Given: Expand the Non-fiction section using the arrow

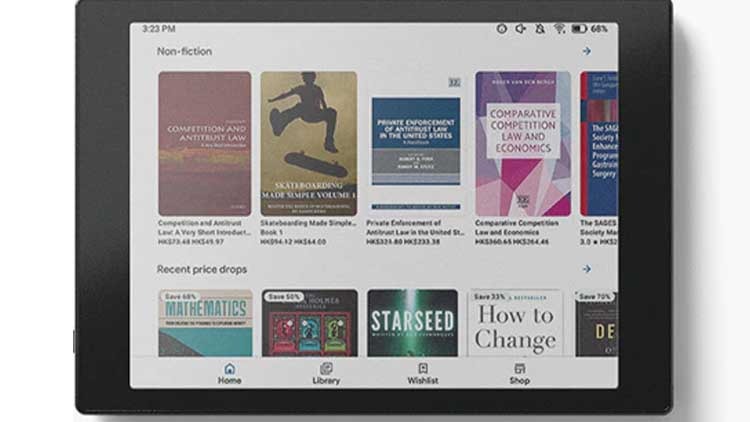Looking at the screenshot, I should [586, 51].
